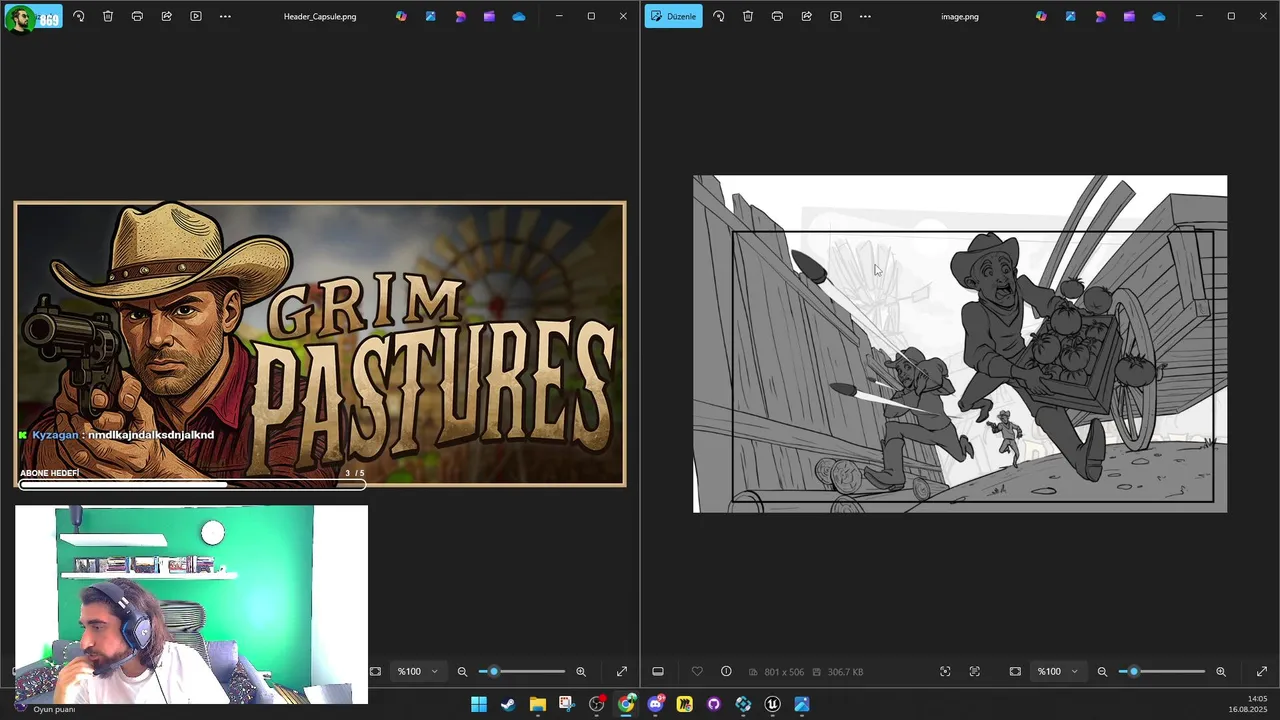Viewport: 1280px width, 720px height.
Task: Open three-dot menu in Header_Capsule.png window
Action: point(225,16)
